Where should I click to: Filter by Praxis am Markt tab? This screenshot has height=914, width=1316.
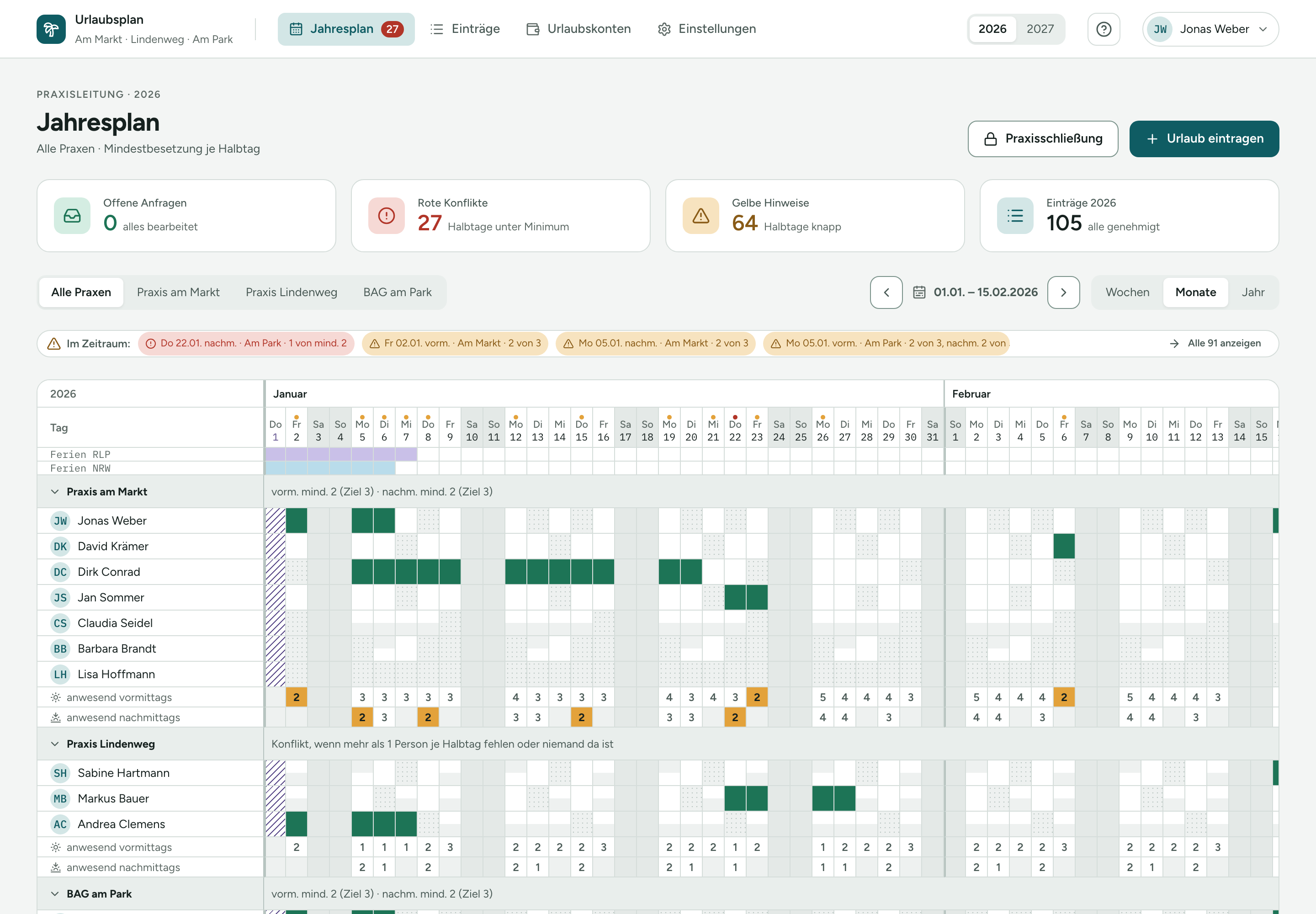(x=178, y=292)
